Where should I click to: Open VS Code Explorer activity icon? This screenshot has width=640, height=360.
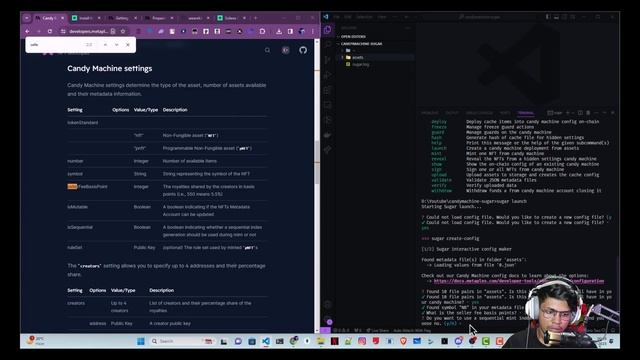point(327,30)
